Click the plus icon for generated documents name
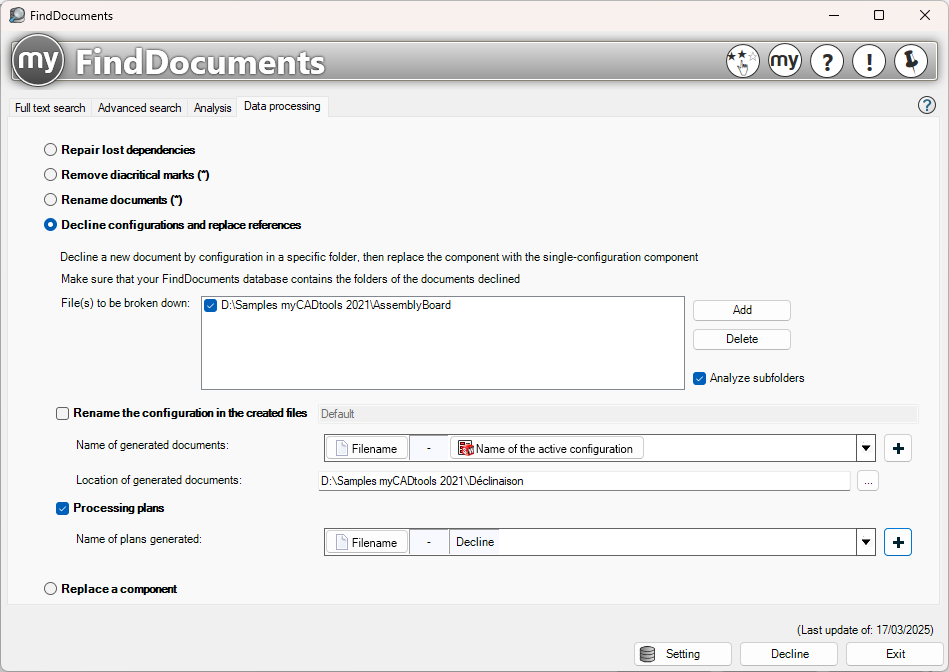 tap(898, 448)
